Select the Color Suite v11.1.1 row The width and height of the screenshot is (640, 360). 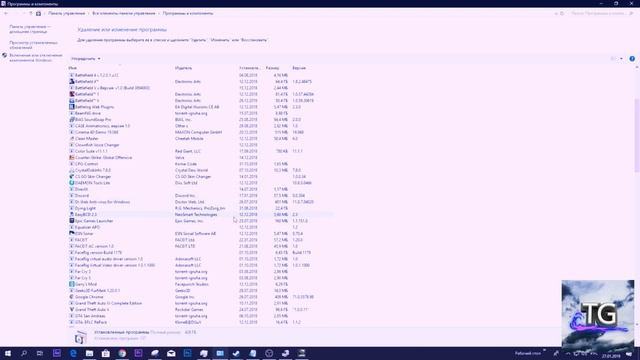[201, 151]
